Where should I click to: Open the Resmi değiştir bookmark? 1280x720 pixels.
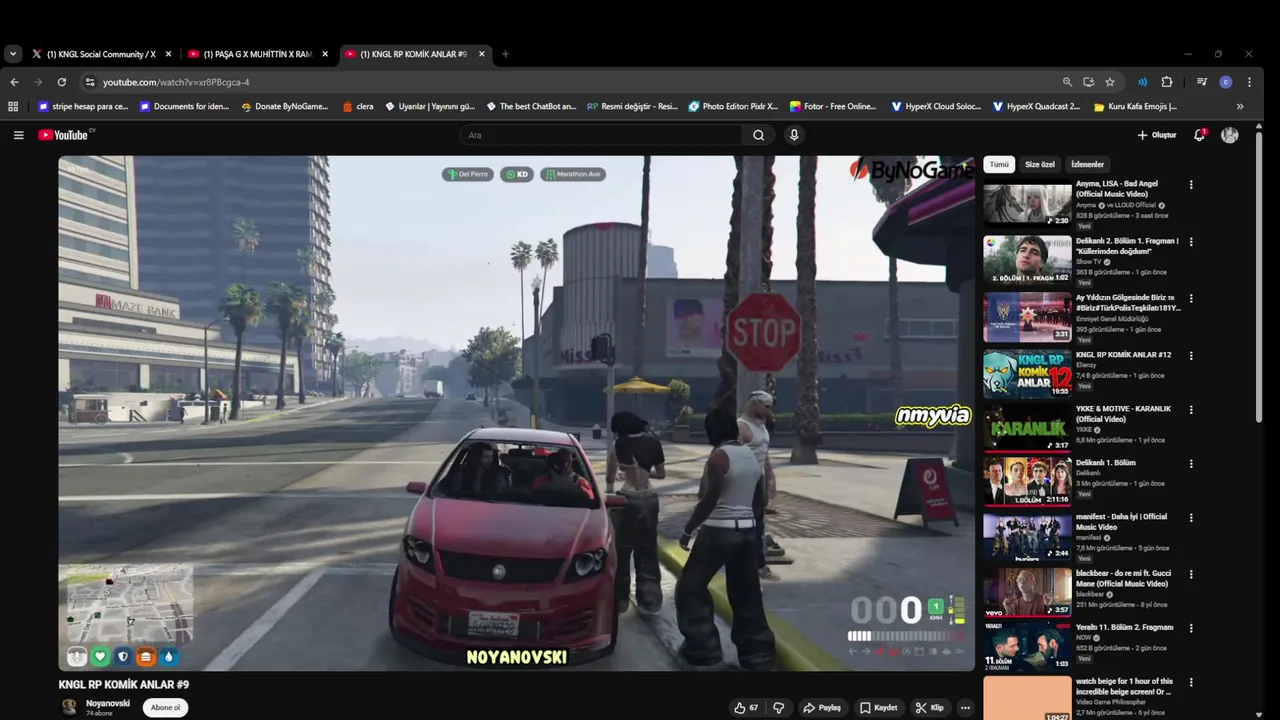click(x=632, y=106)
